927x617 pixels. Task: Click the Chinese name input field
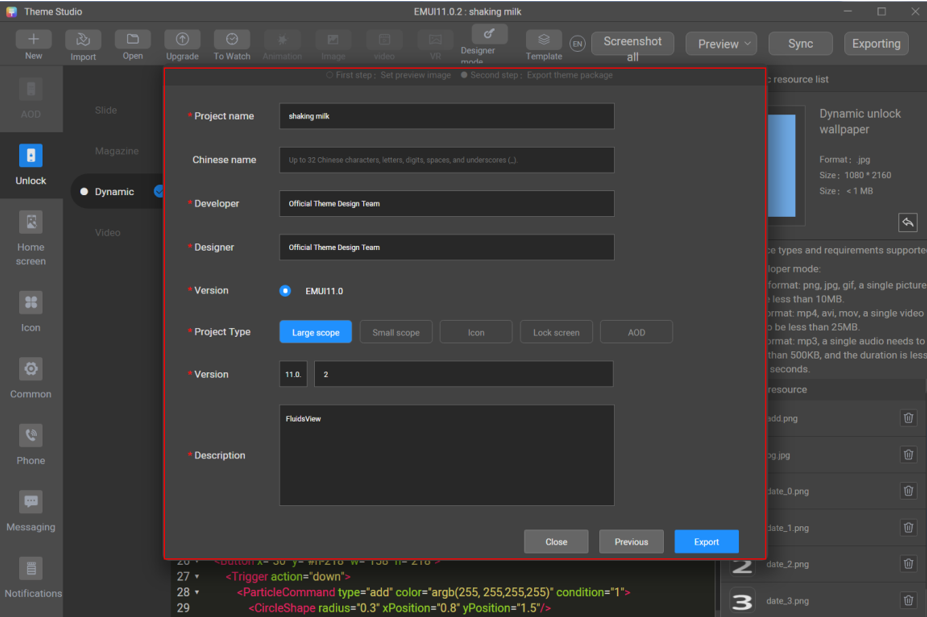point(446,160)
